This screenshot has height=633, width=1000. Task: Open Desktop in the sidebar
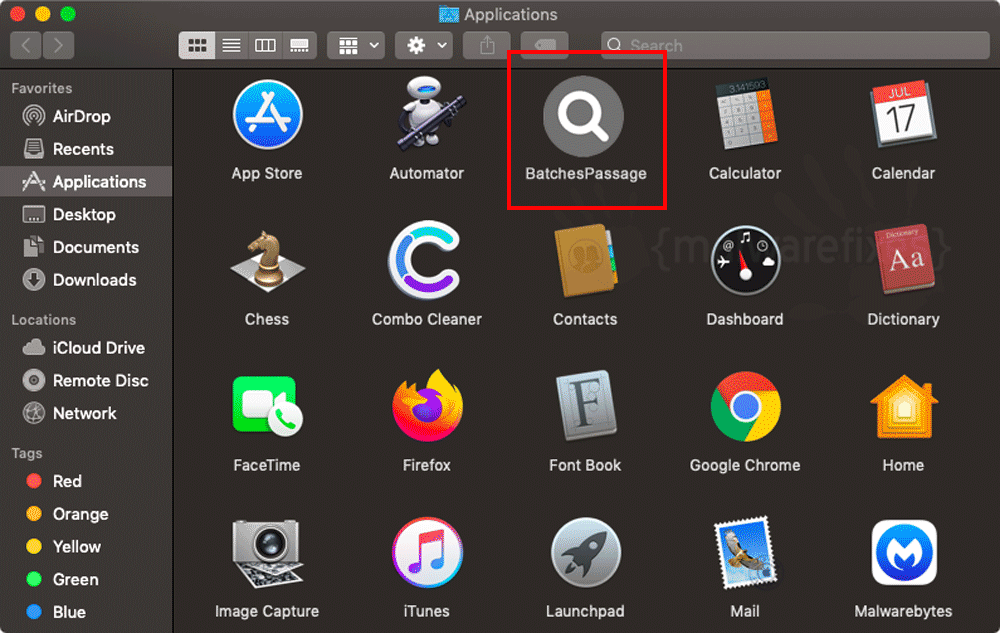(x=86, y=214)
